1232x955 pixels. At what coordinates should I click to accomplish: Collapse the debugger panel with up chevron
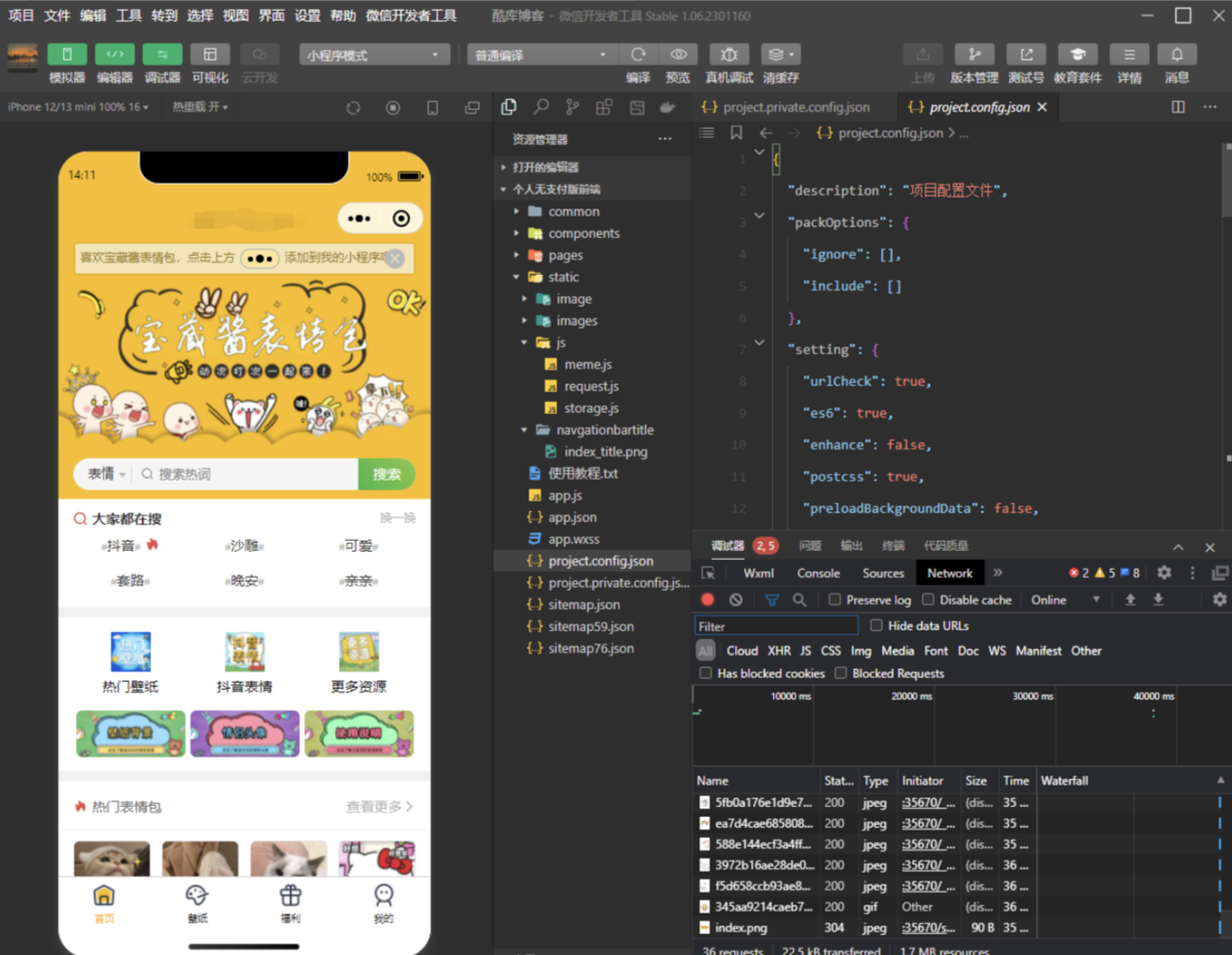coord(1178,546)
